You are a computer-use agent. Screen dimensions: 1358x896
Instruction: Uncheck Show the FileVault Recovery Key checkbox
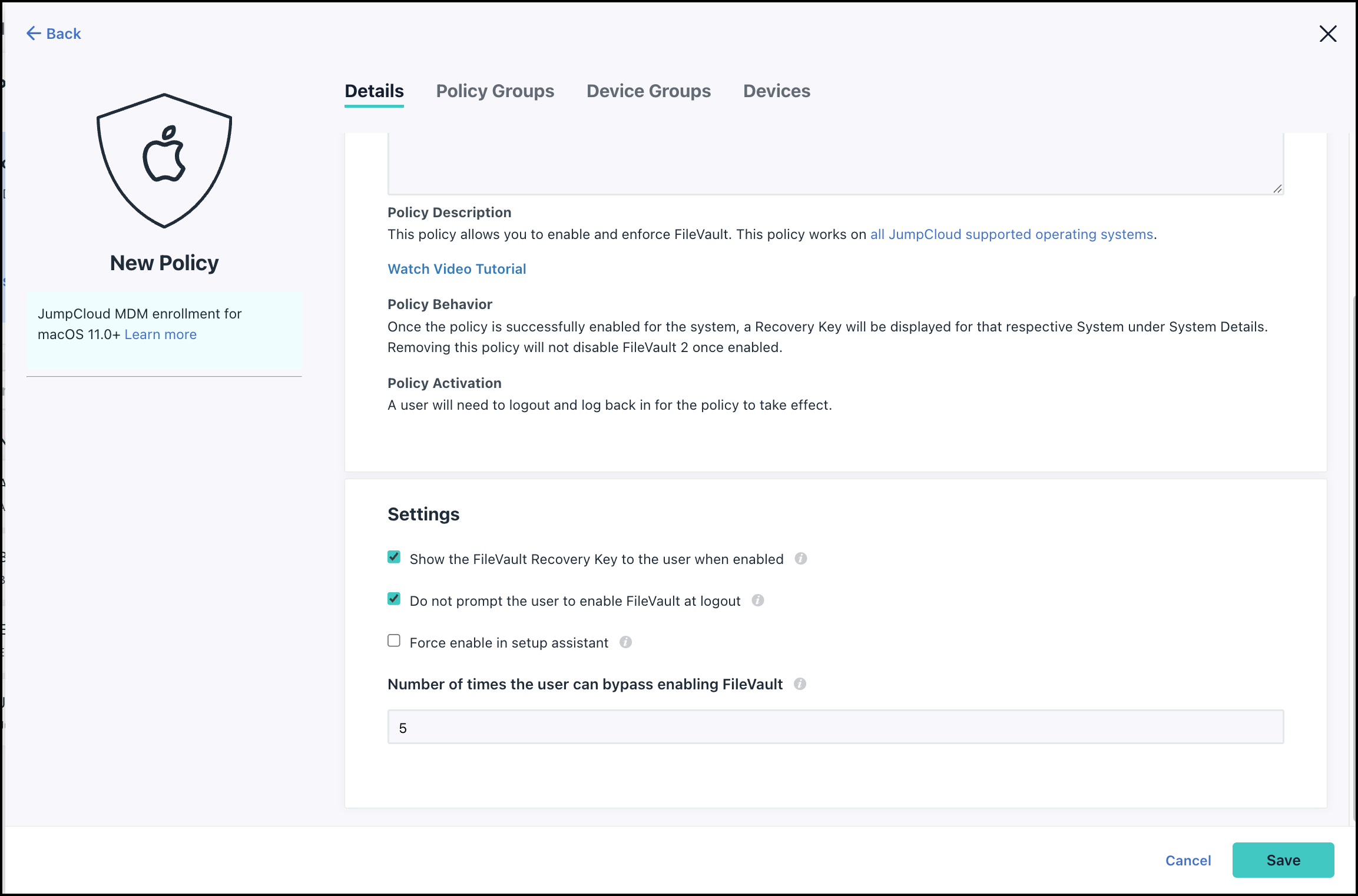(394, 557)
